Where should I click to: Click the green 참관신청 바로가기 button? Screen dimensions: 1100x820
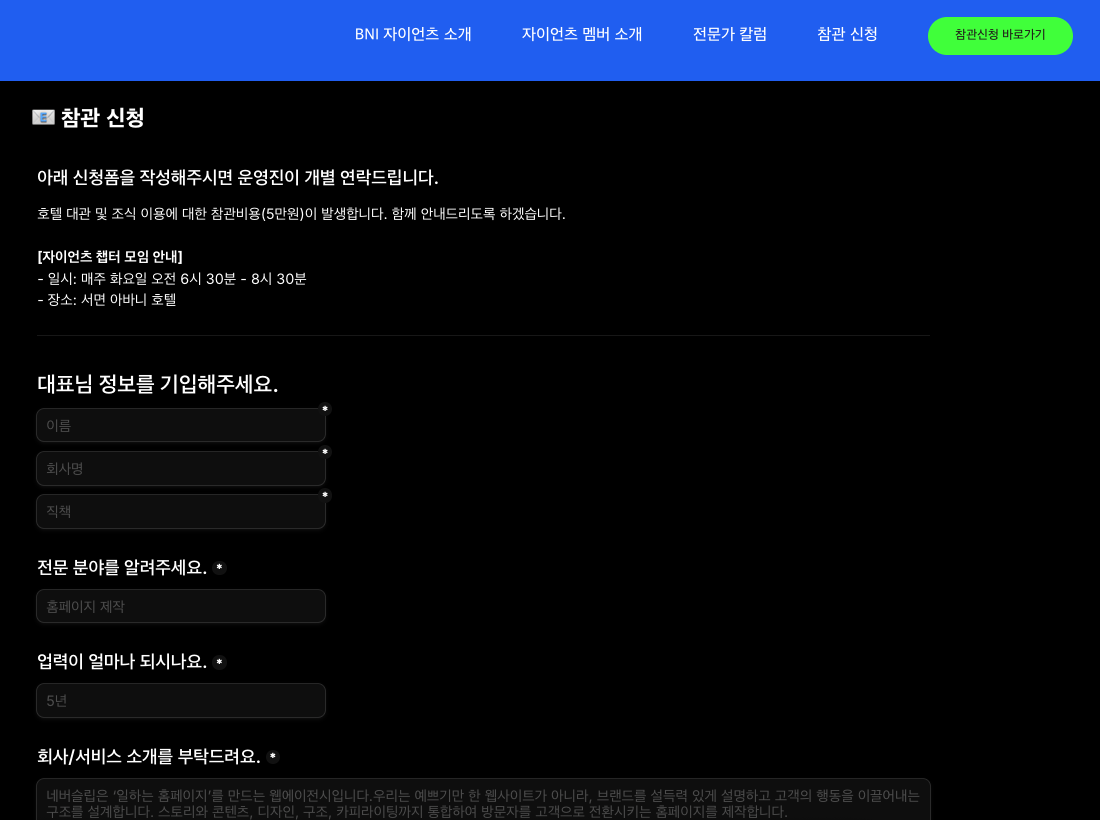point(1000,35)
